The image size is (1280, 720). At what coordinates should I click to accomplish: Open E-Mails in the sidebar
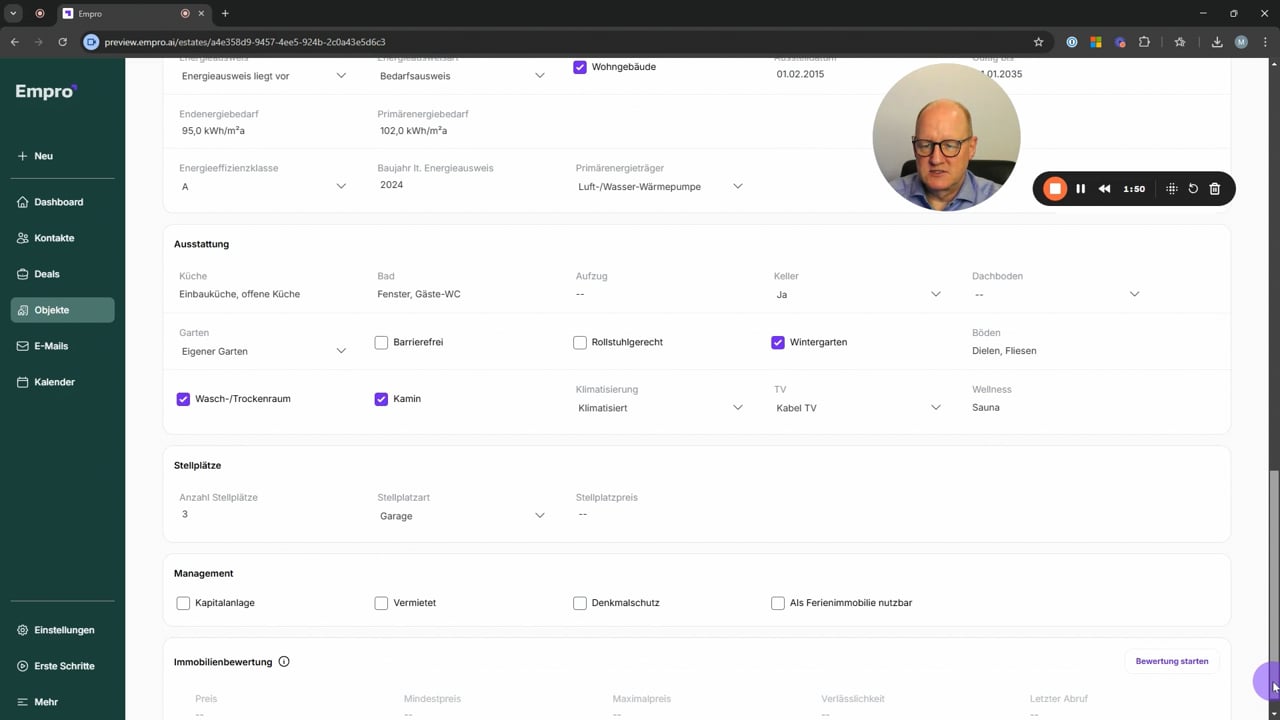[x=62, y=346]
